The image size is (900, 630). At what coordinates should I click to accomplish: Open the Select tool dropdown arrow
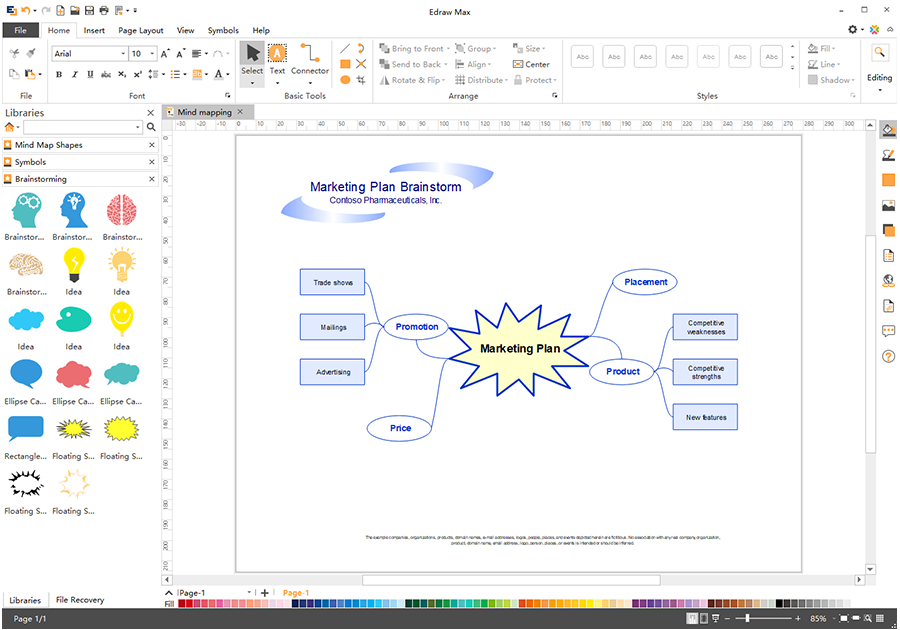click(252, 83)
